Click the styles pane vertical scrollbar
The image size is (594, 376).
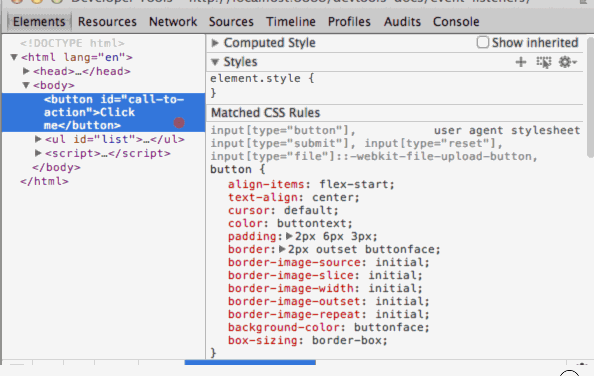click(x=590, y=98)
